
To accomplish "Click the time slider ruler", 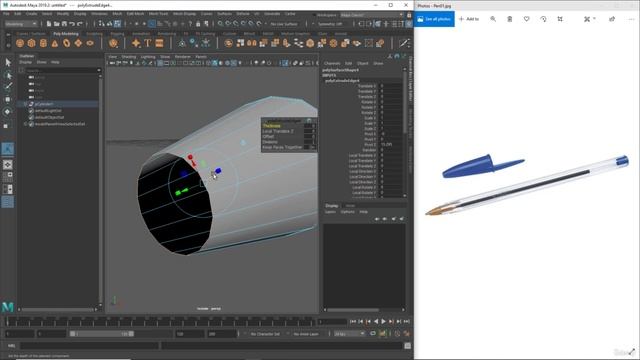I will 161,322.
